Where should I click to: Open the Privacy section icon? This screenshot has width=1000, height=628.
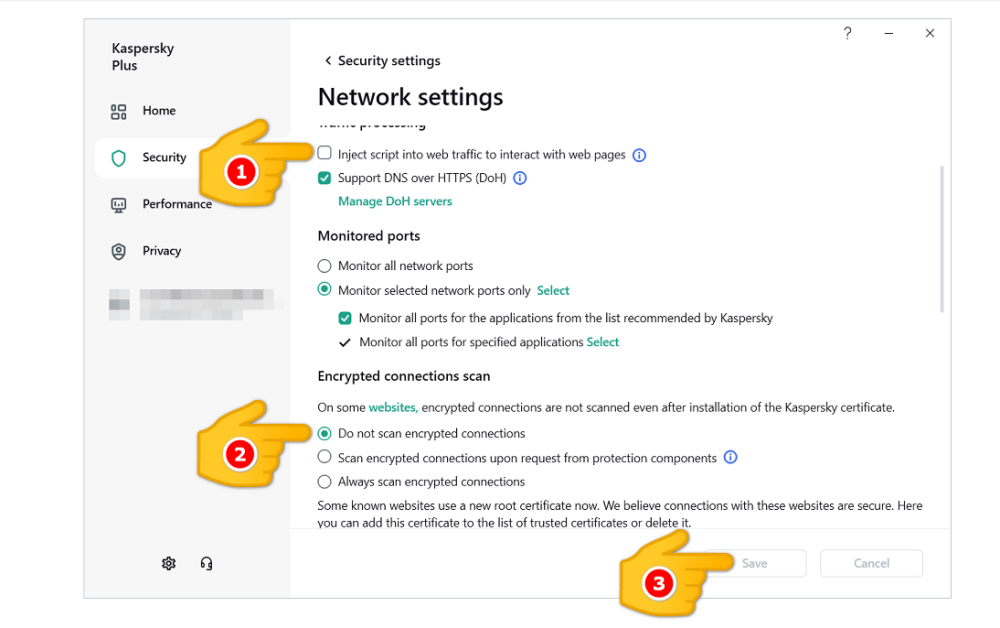[x=118, y=252]
